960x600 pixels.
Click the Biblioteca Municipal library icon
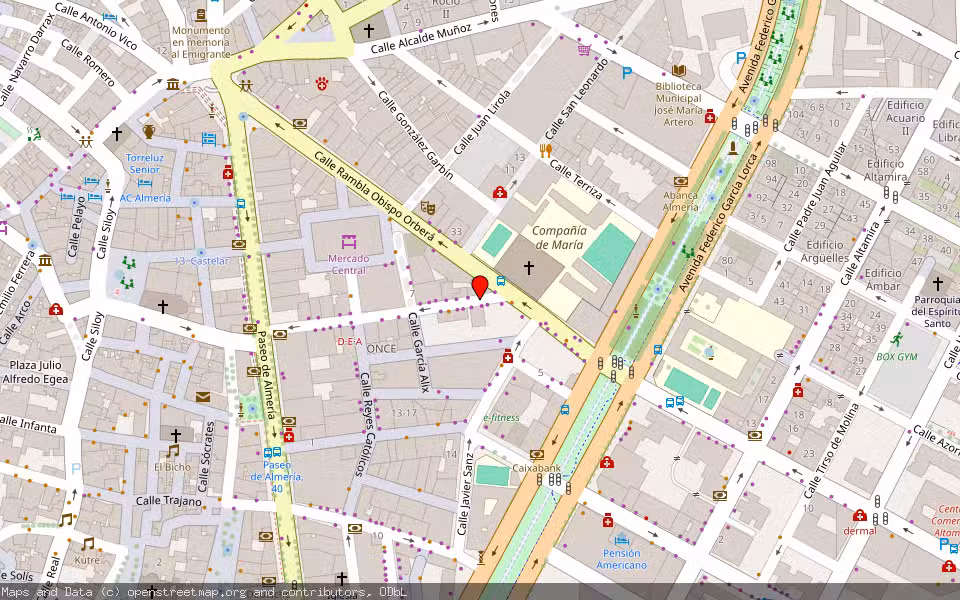pos(679,71)
